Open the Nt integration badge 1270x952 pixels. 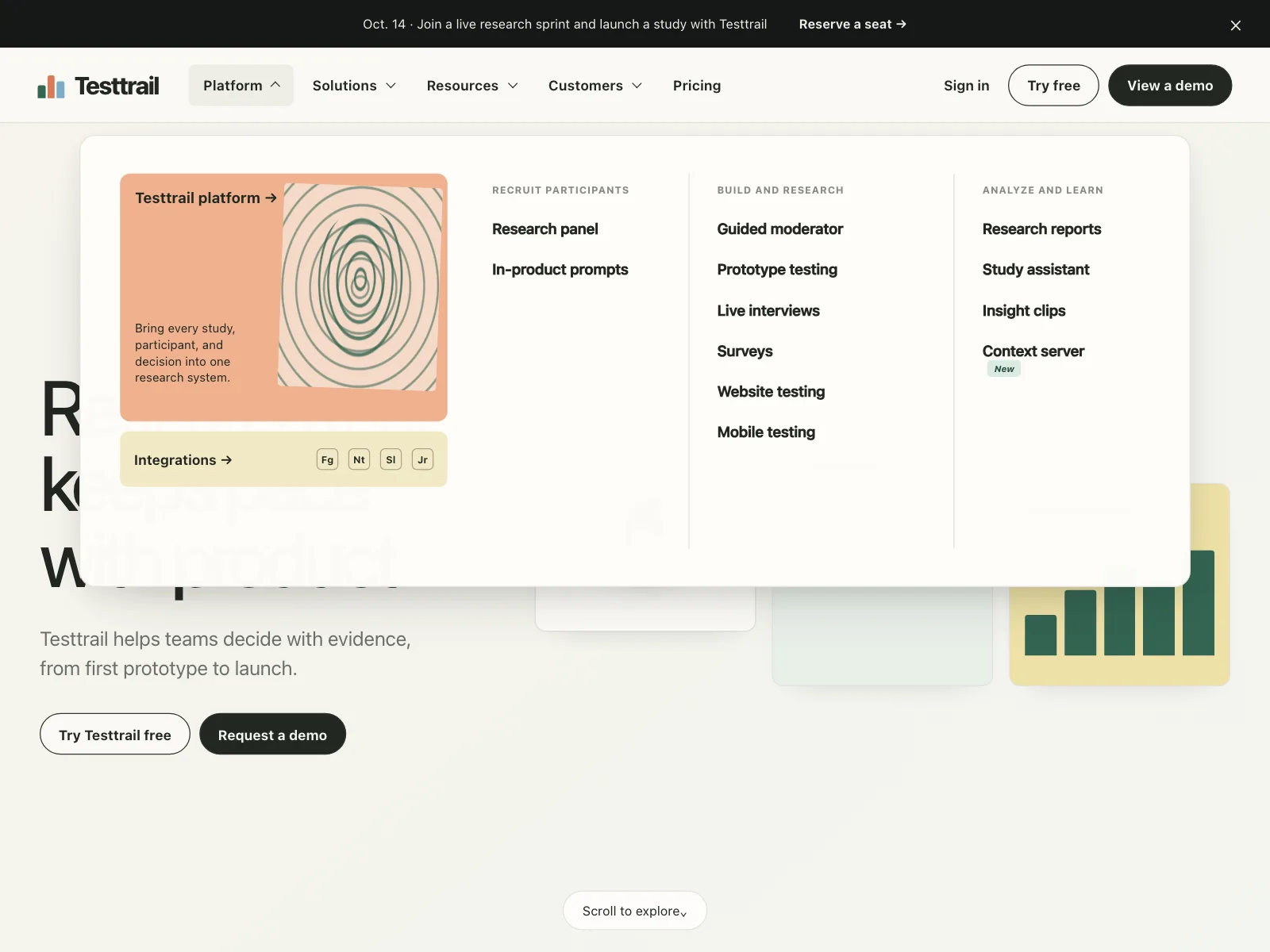click(359, 459)
